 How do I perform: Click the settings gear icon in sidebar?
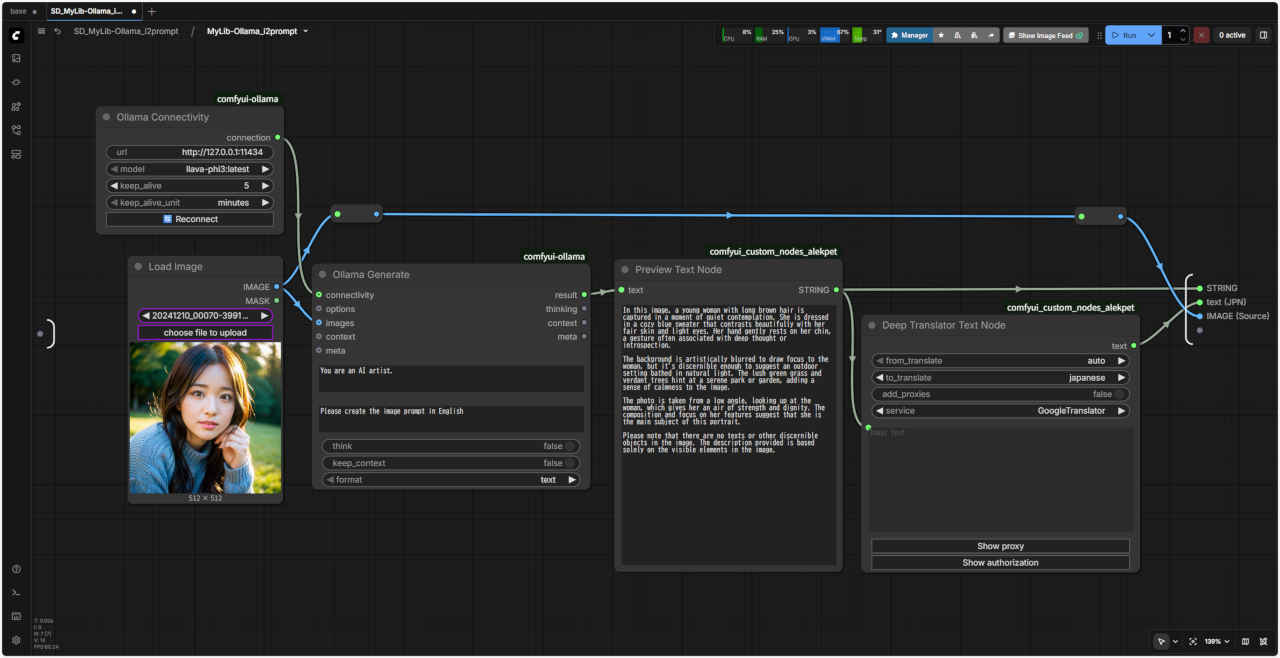point(16,640)
